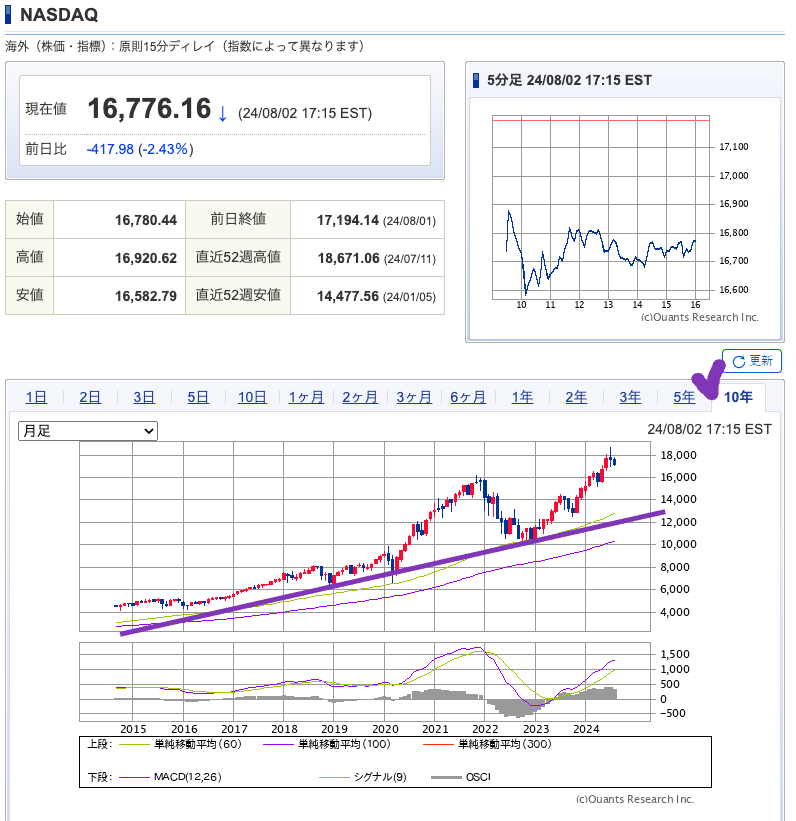
Task: Switch chart to 5年 period
Action: (x=684, y=397)
